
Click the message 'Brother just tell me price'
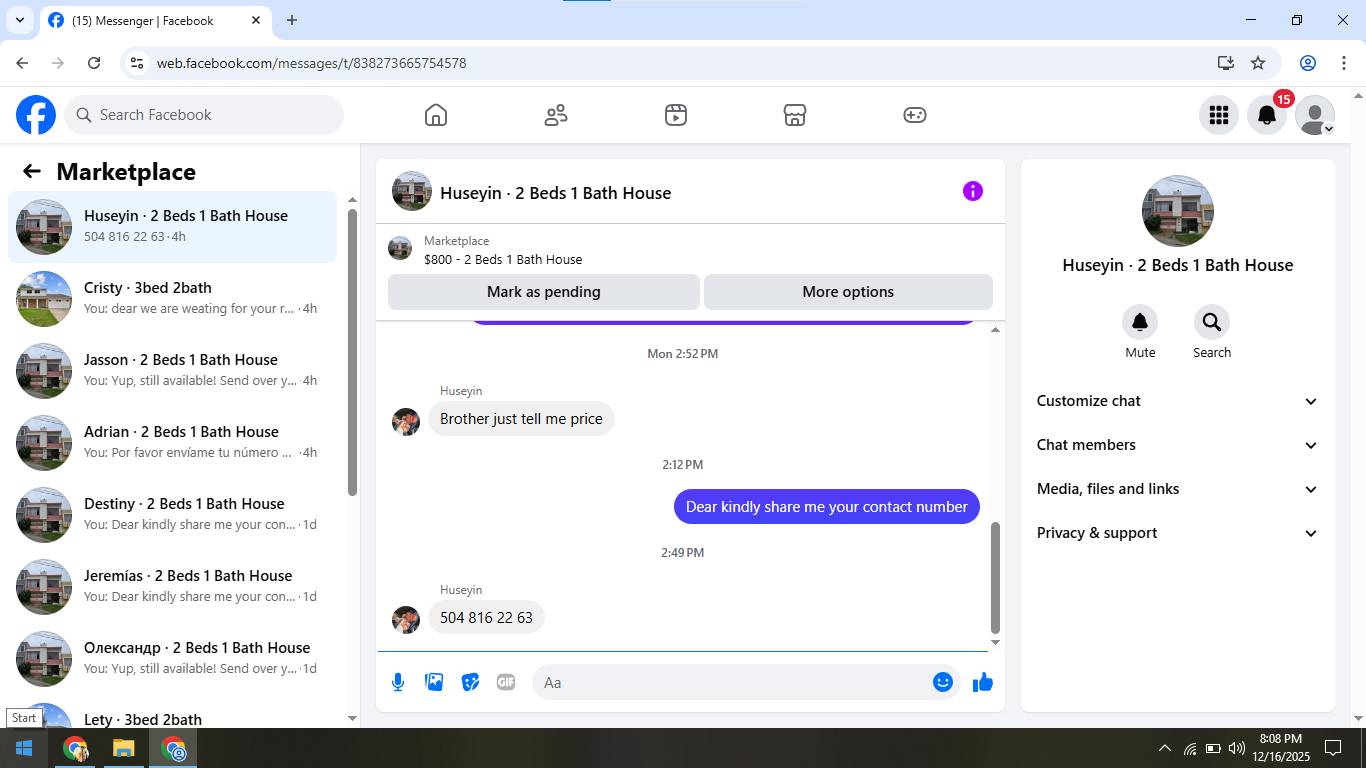pos(521,419)
